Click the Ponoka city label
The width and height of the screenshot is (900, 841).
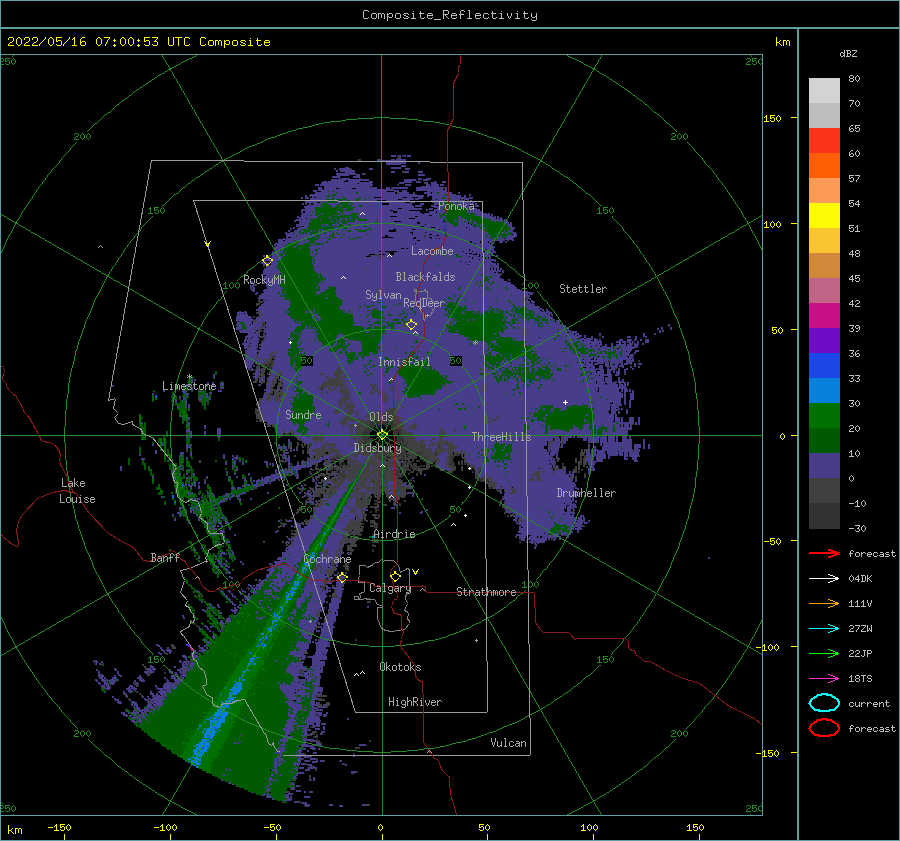(x=456, y=206)
